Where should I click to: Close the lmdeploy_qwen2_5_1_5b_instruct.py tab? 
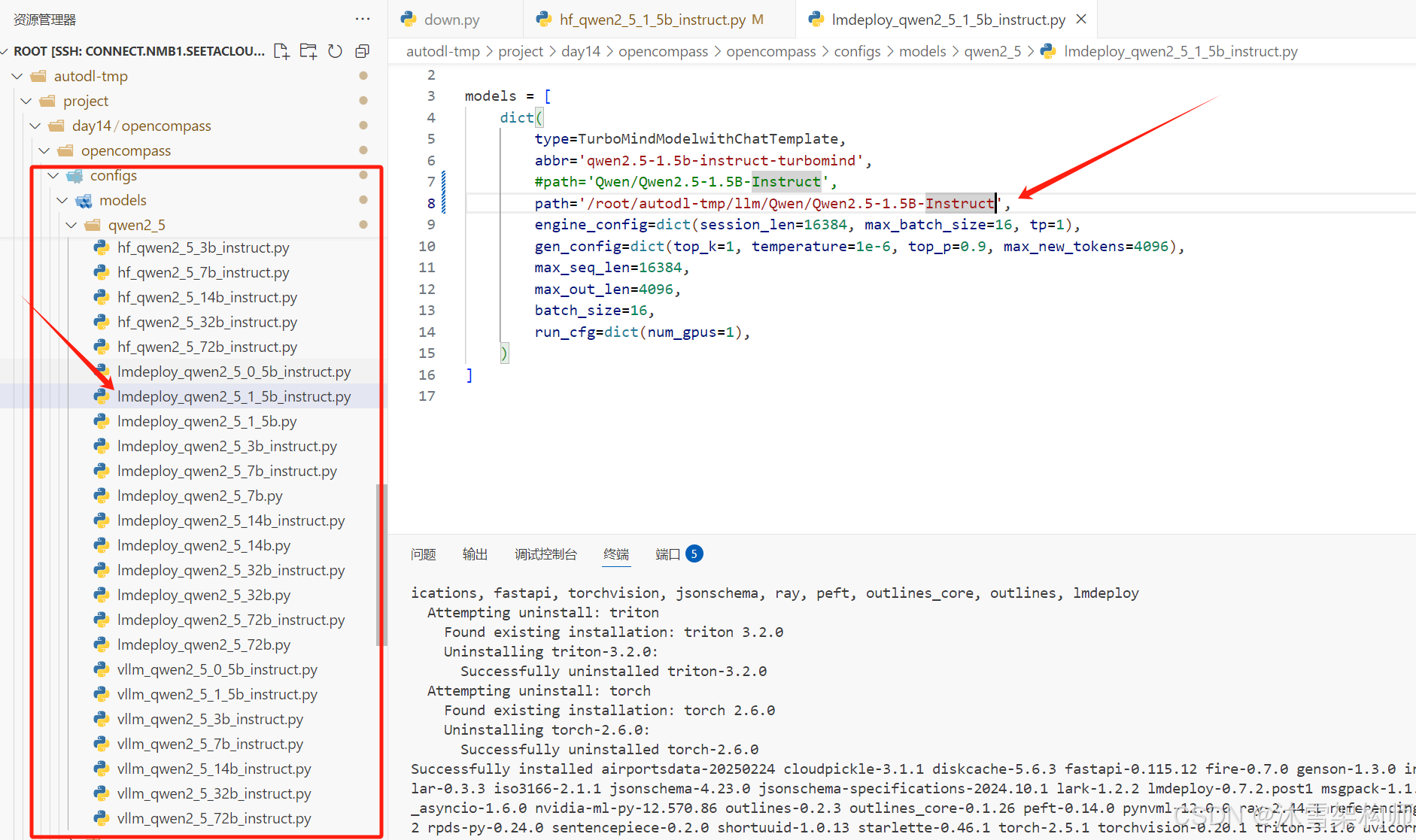1081,19
